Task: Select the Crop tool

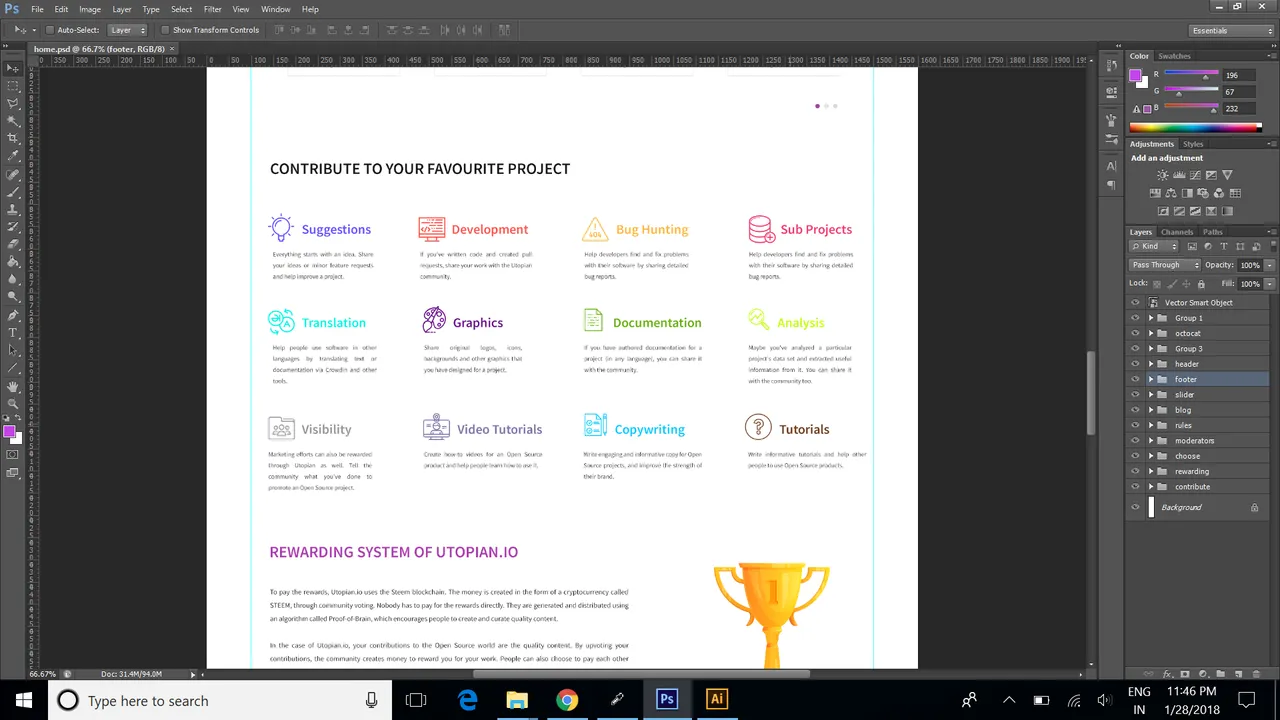Action: [12, 138]
